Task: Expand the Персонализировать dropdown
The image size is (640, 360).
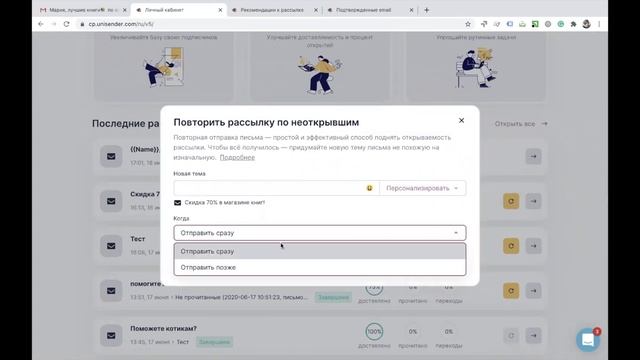Action: pos(422,188)
